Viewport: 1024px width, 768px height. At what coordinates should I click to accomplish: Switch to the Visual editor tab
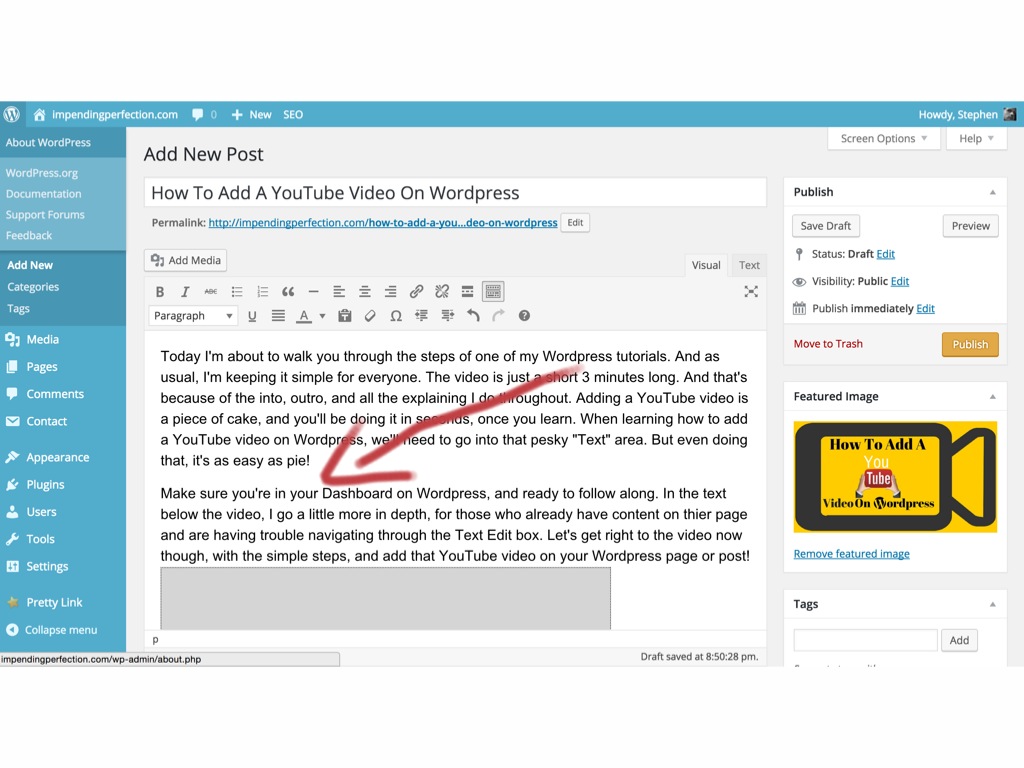click(x=706, y=265)
